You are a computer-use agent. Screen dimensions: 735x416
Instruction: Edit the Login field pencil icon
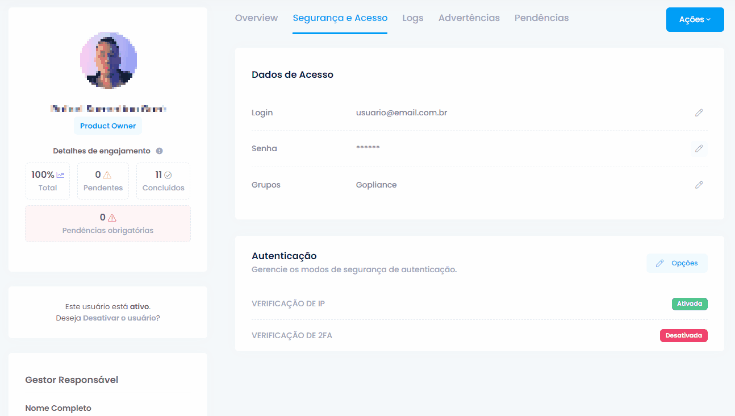point(699,113)
